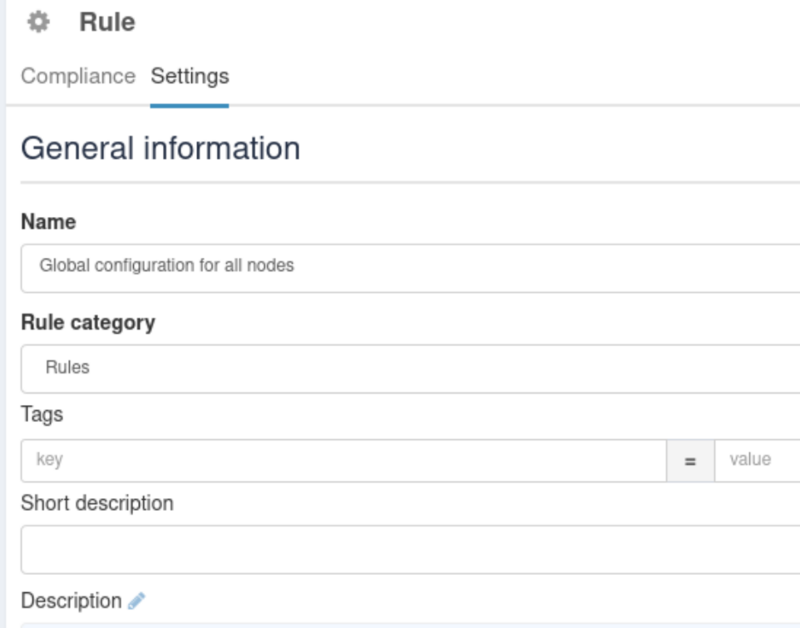This screenshot has height=628, width=800.
Task: Open the Rule category dropdown
Action: coord(410,368)
